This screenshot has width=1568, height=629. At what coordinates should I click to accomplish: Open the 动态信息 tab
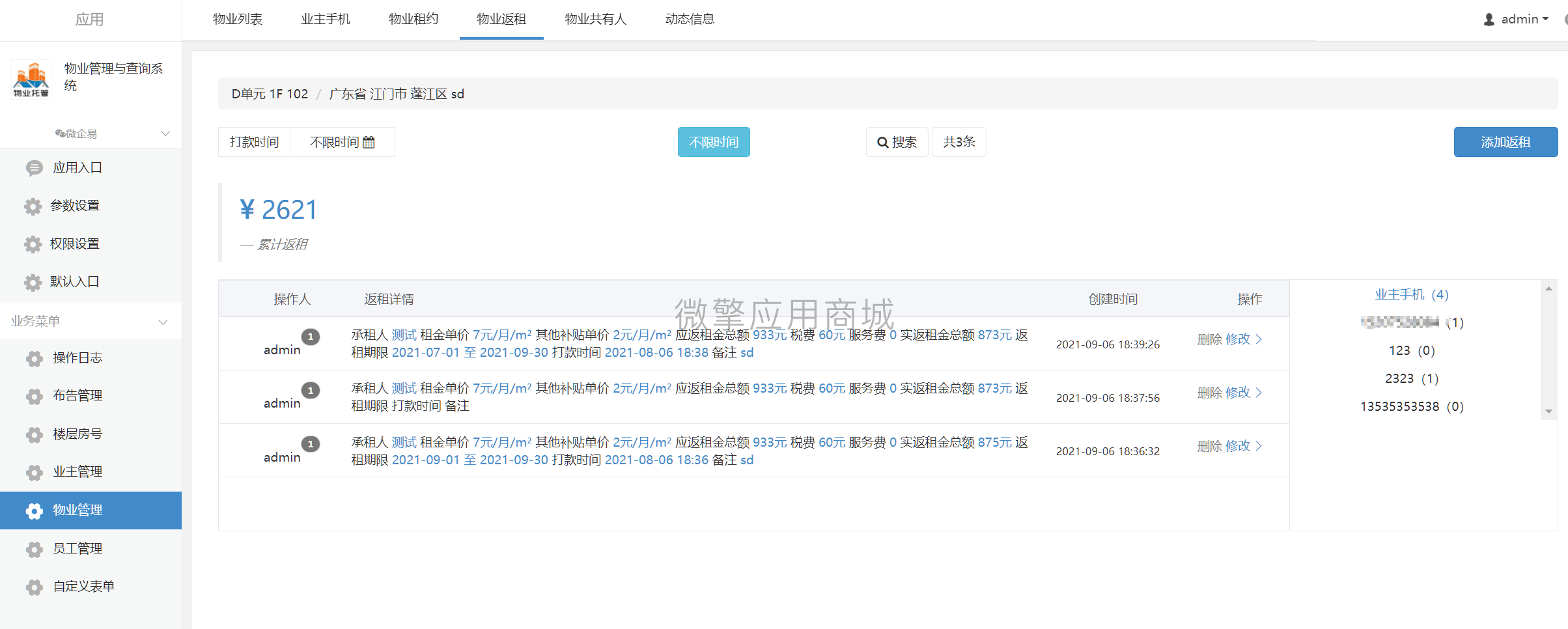690,19
